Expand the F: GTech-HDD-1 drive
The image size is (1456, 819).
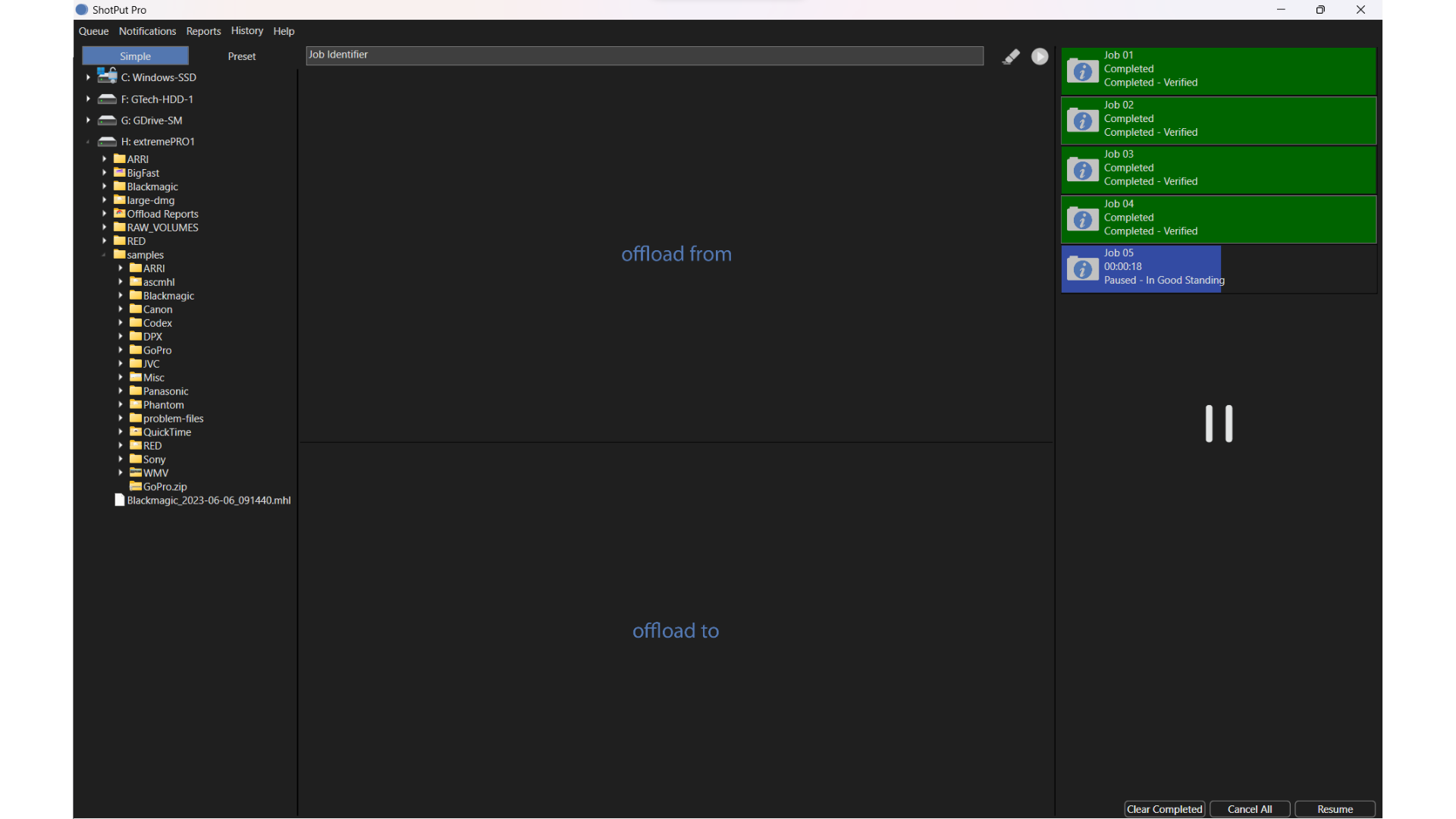(x=88, y=99)
